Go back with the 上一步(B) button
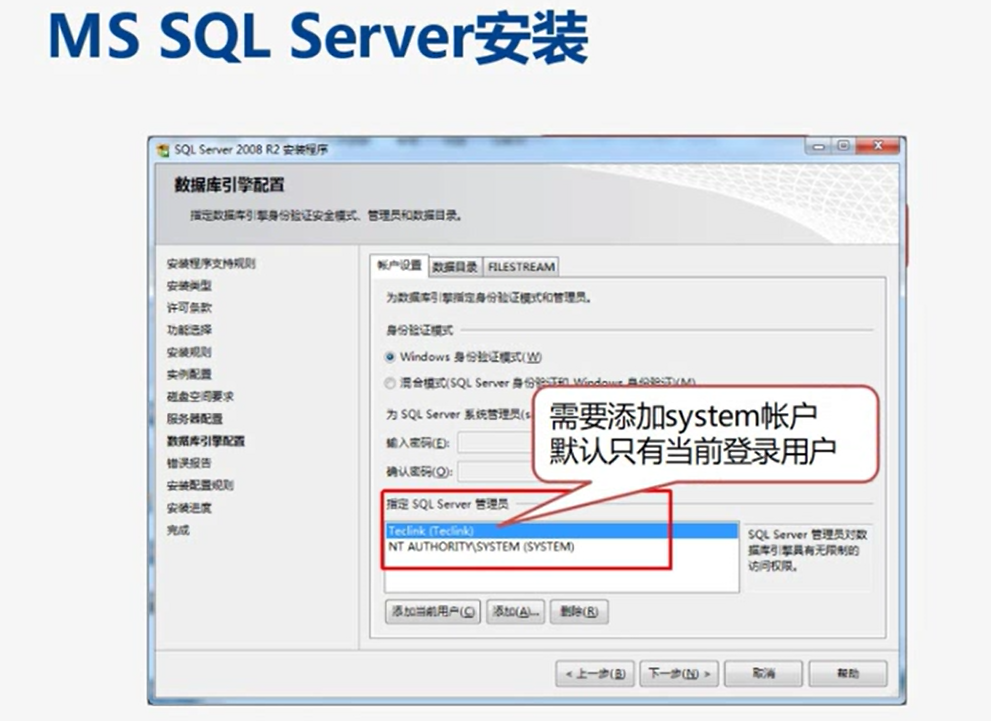991x721 pixels. tap(595, 674)
